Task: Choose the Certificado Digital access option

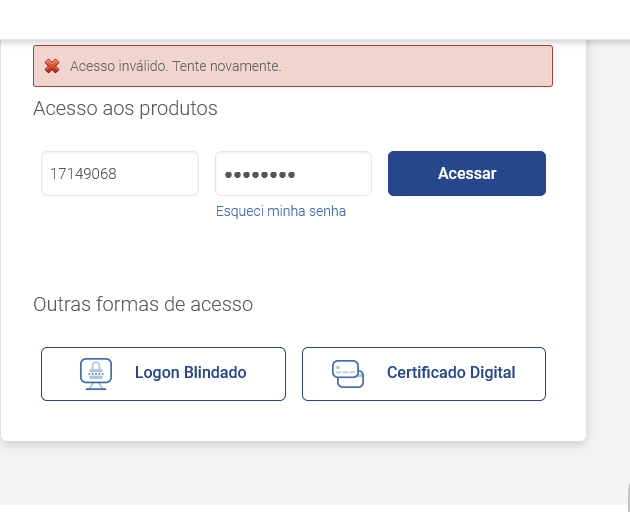Action: (424, 374)
